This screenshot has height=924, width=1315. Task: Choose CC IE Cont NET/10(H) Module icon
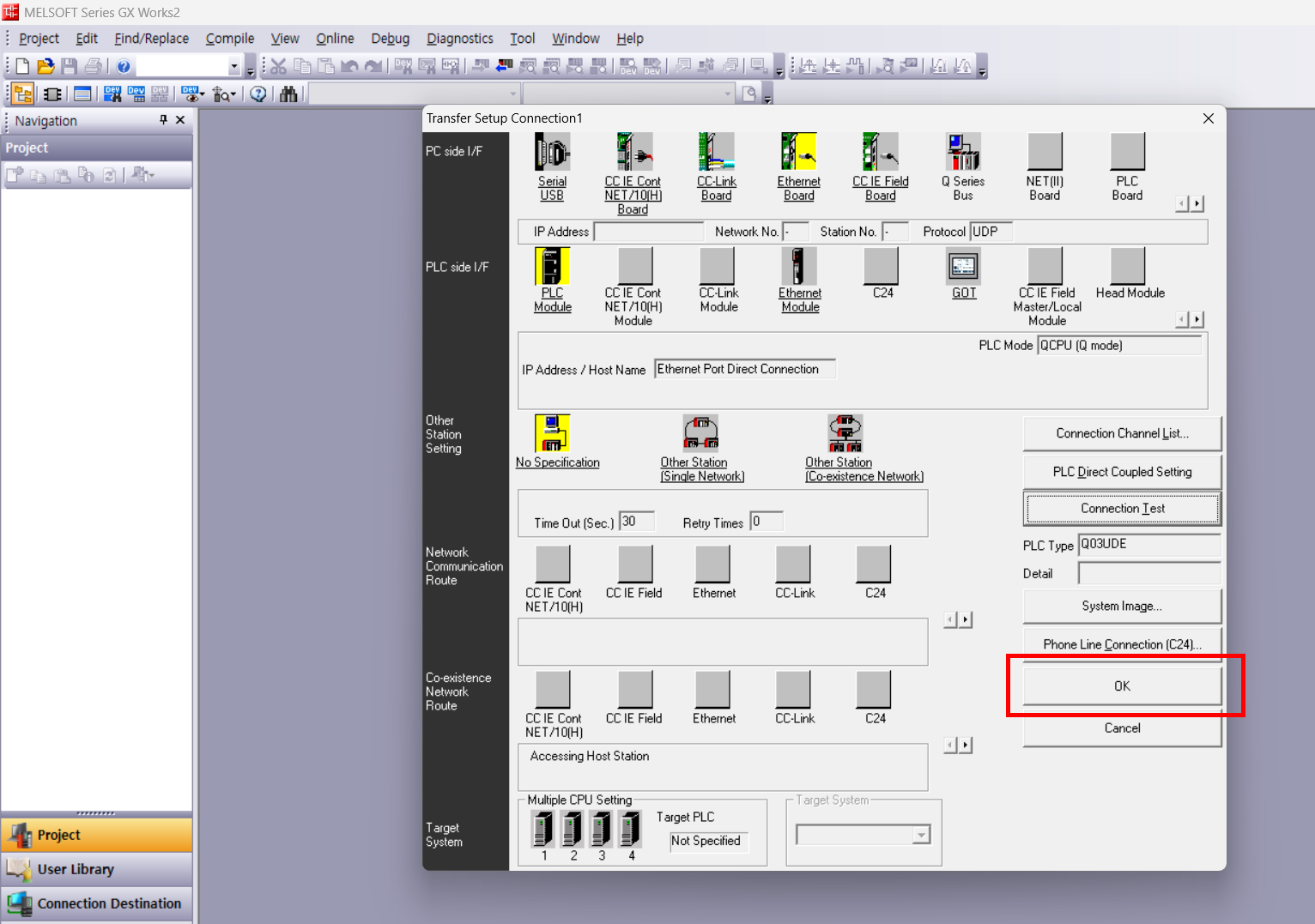click(635, 266)
